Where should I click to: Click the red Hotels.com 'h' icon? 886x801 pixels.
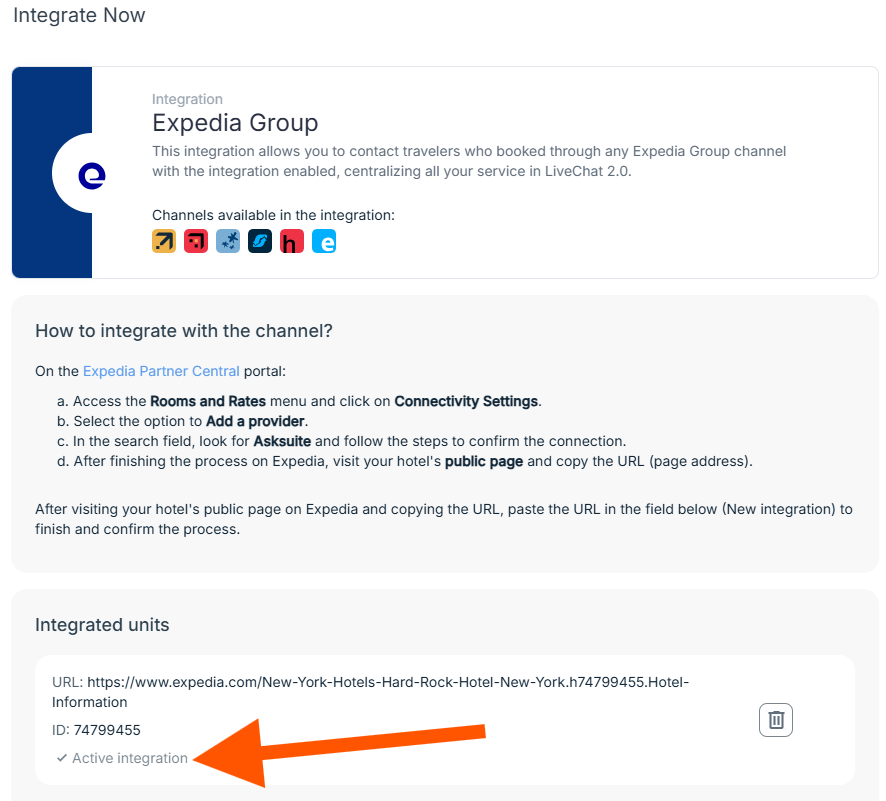click(292, 241)
